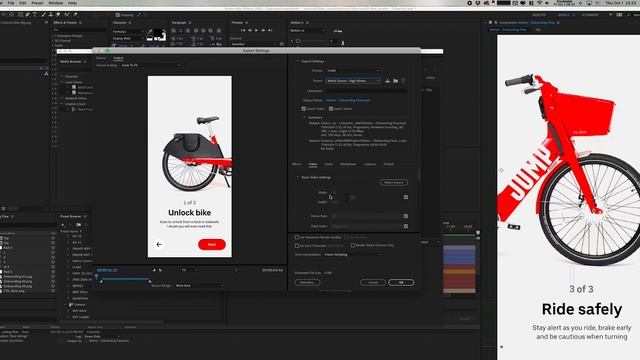Open the Multiplexer tab
640x360 pixels.
(x=348, y=164)
